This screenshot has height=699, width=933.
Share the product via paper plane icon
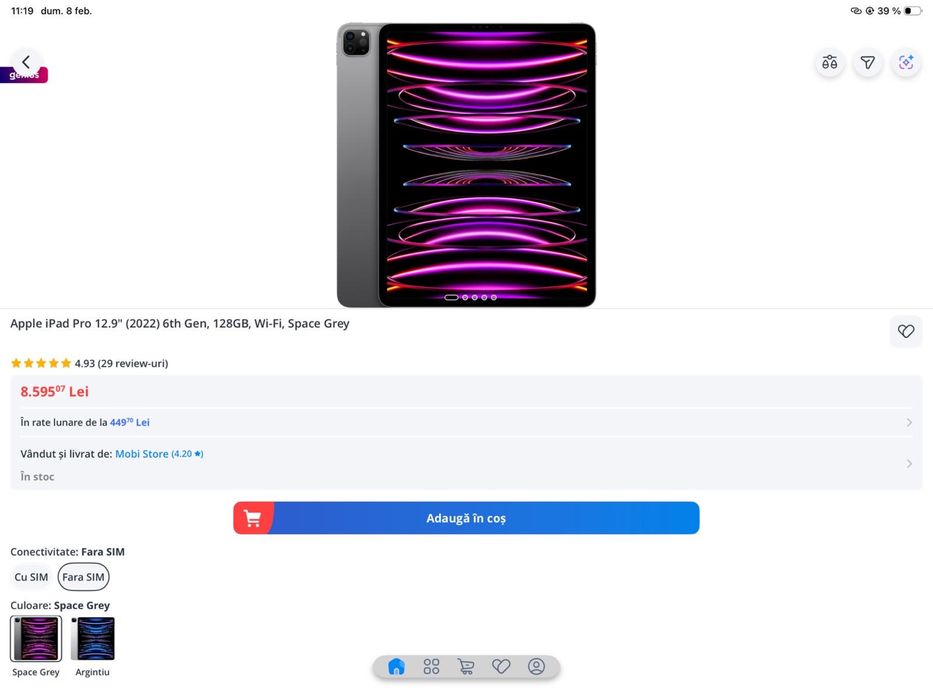pyautogui.click(x=868, y=62)
